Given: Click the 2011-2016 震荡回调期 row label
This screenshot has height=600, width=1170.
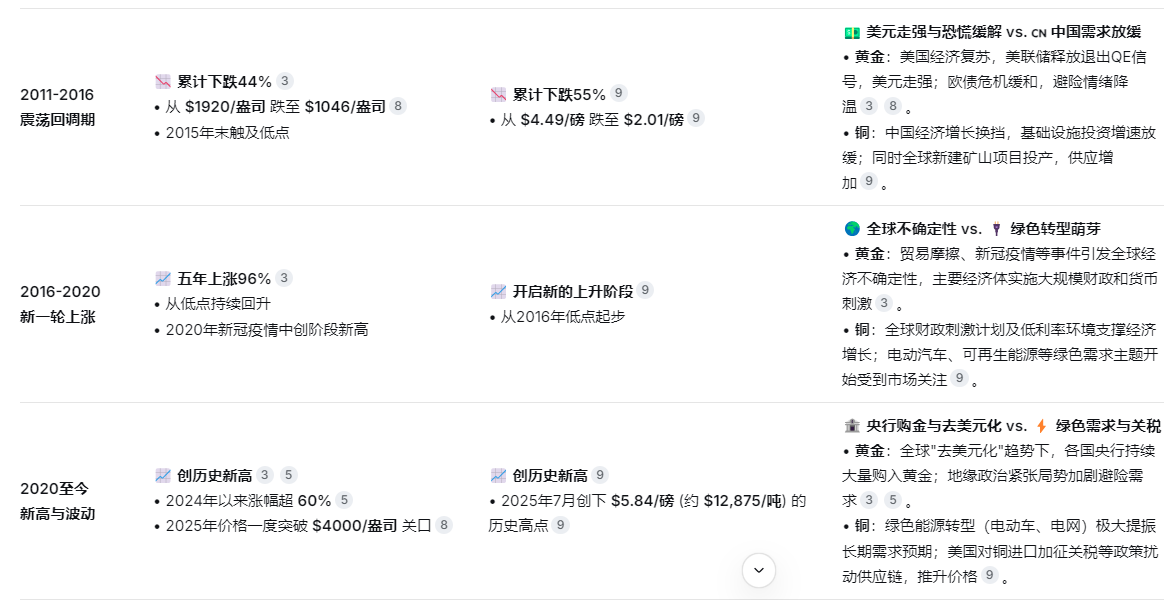Looking at the screenshot, I should [x=58, y=107].
